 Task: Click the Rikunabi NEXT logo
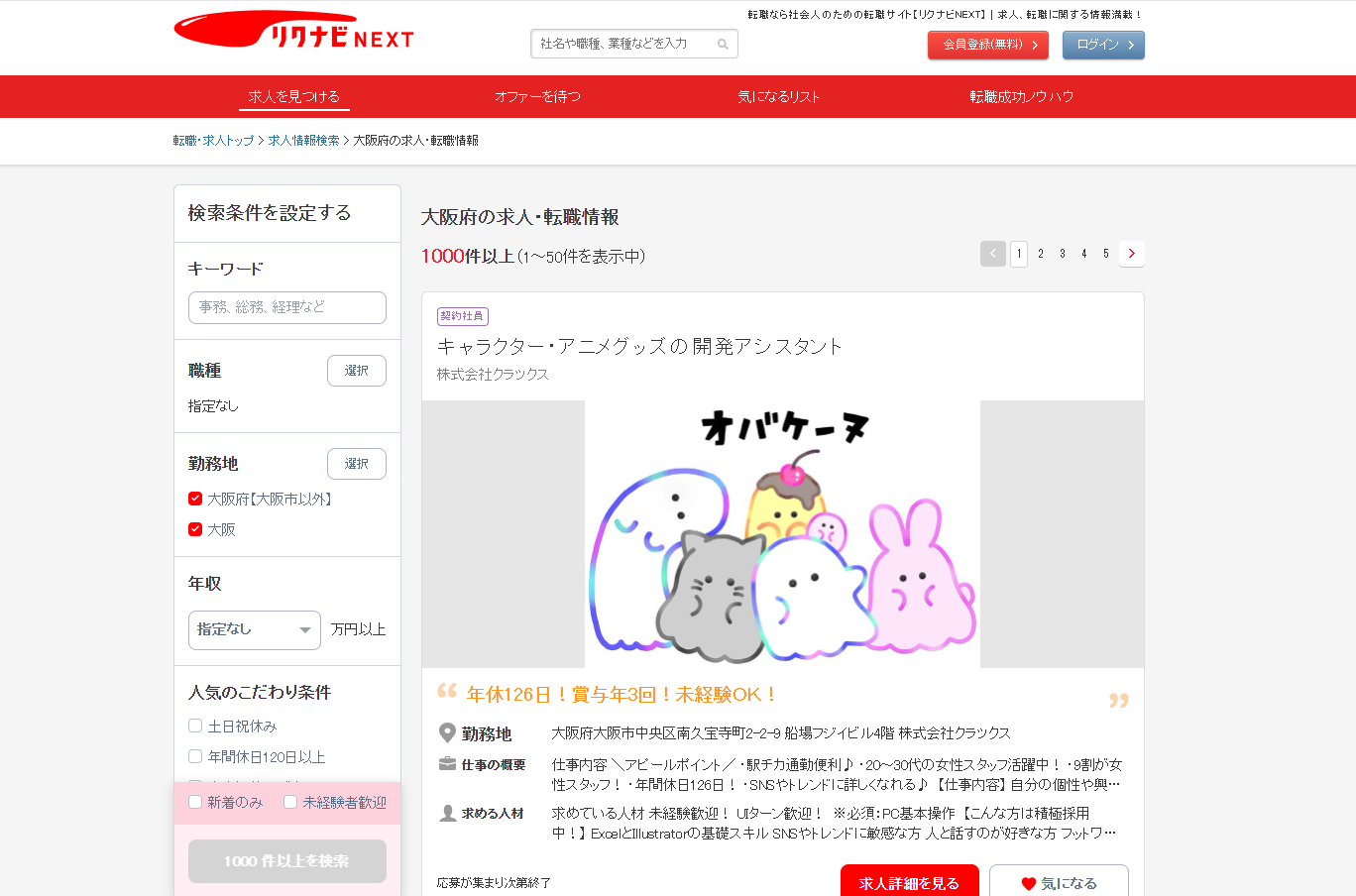click(x=293, y=31)
